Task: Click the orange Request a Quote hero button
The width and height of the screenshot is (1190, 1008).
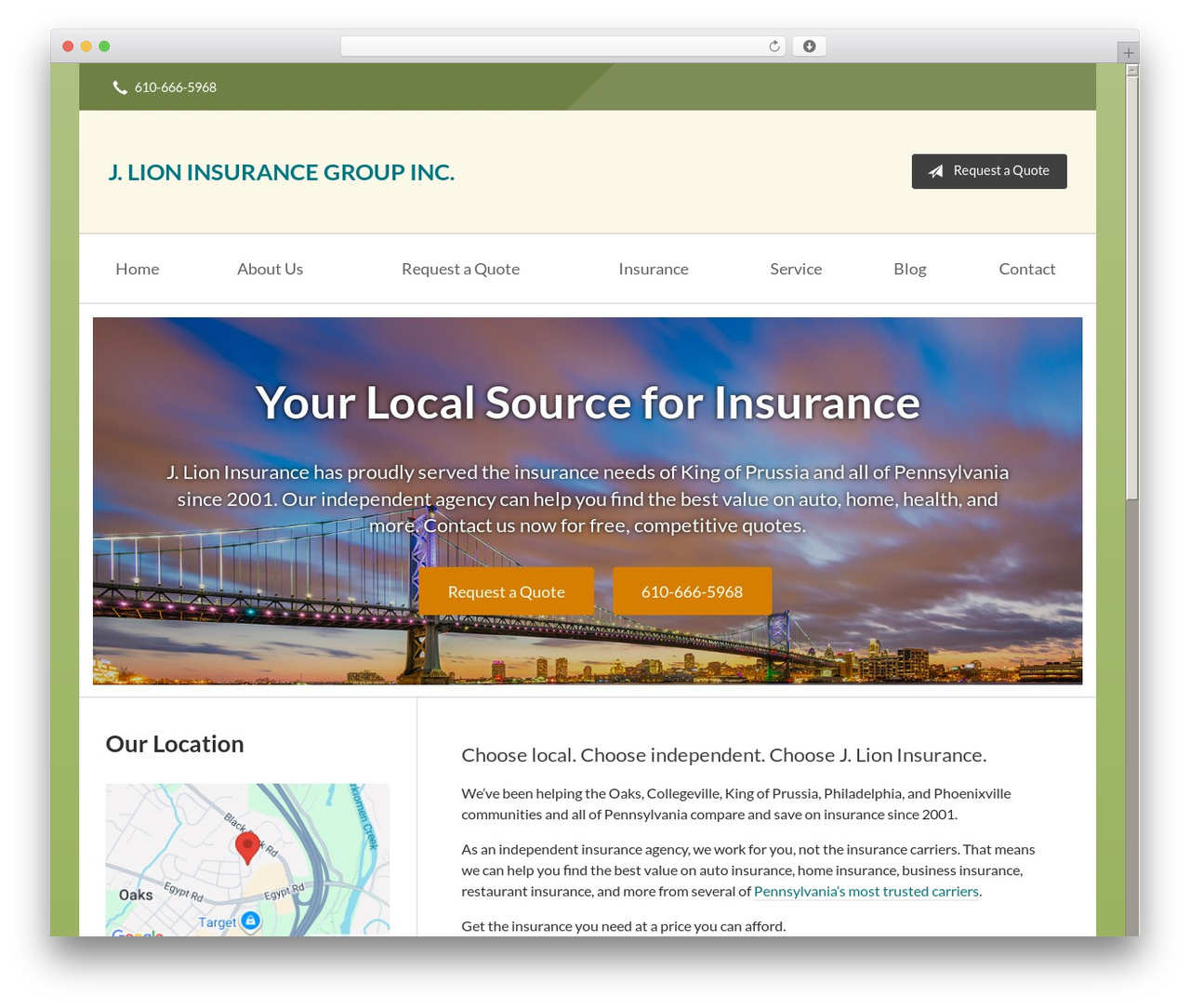Action: (x=506, y=591)
